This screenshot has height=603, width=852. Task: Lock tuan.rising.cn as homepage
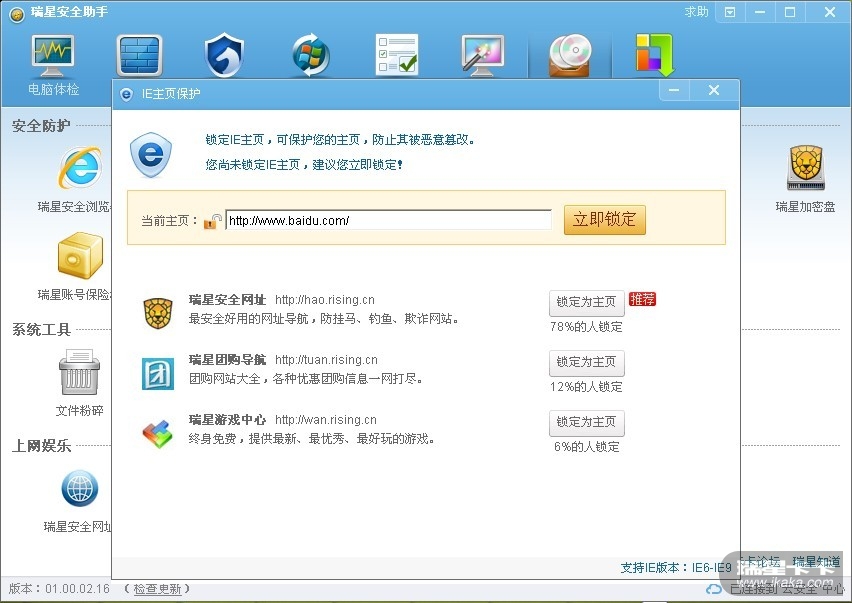tap(587, 362)
